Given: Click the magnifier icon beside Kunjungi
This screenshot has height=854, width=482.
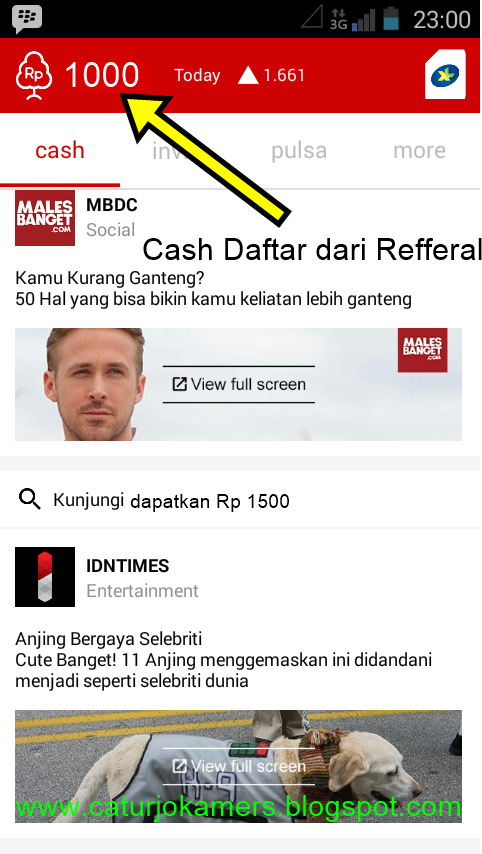Looking at the screenshot, I should pyautogui.click(x=29, y=498).
